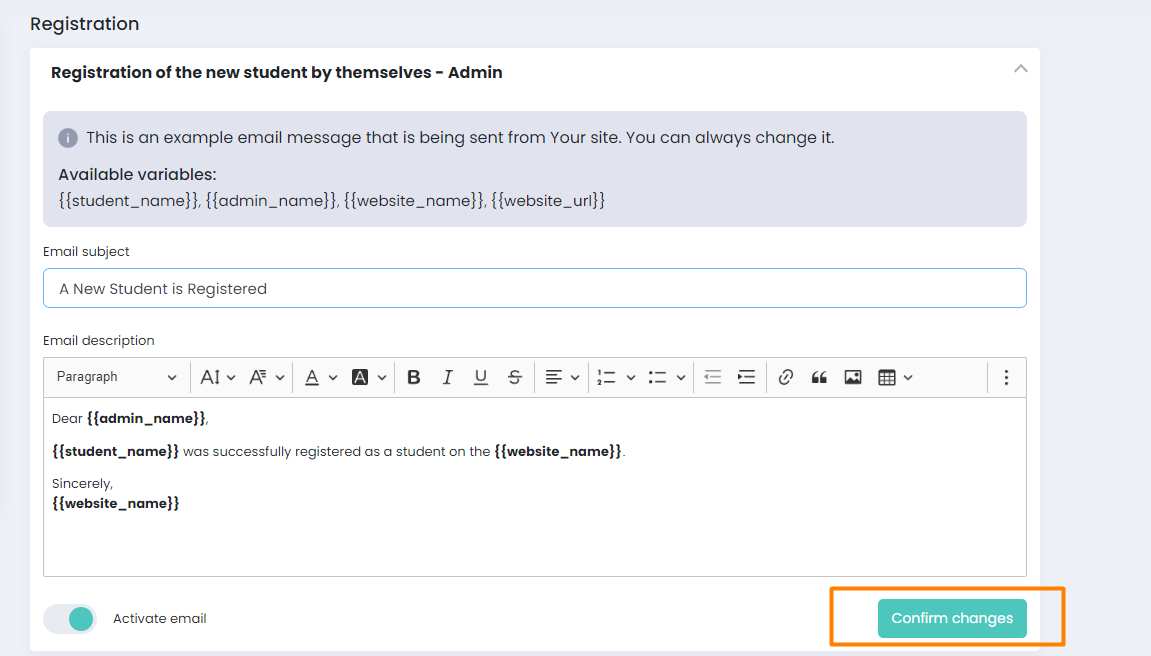Insert a block quote
Image resolution: width=1151 pixels, height=656 pixels.
pyautogui.click(x=819, y=377)
